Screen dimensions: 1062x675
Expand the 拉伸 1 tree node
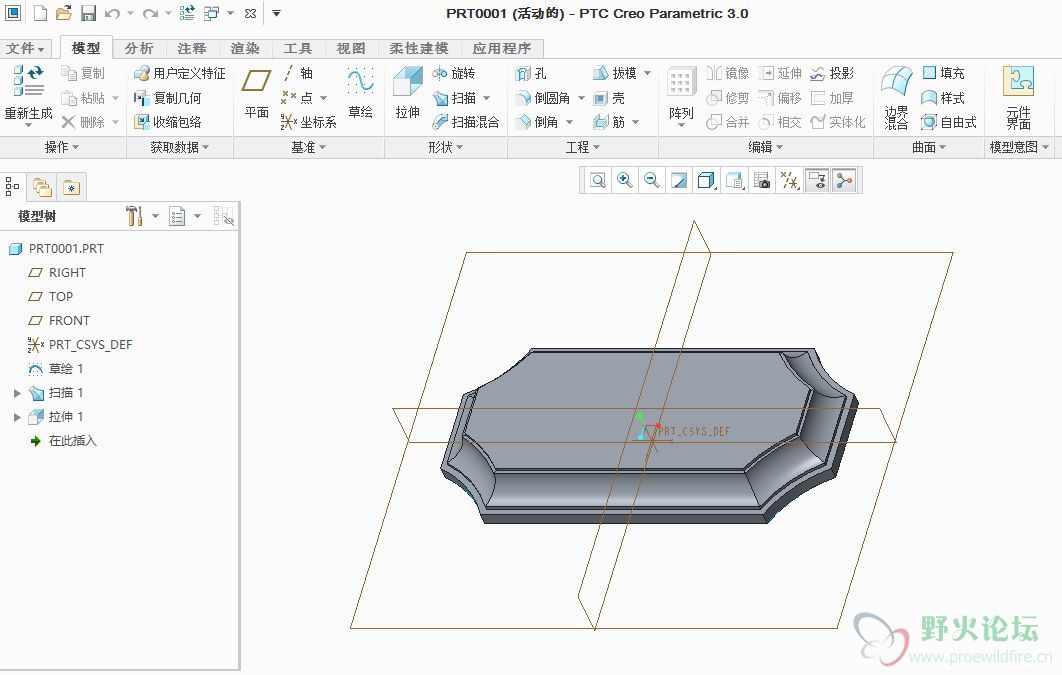(x=18, y=417)
